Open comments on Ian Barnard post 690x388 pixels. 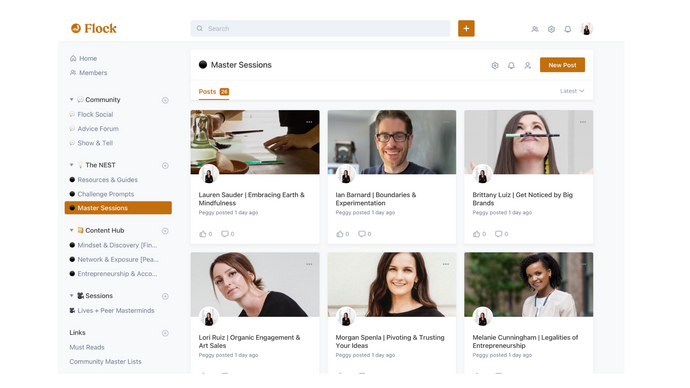(362, 234)
